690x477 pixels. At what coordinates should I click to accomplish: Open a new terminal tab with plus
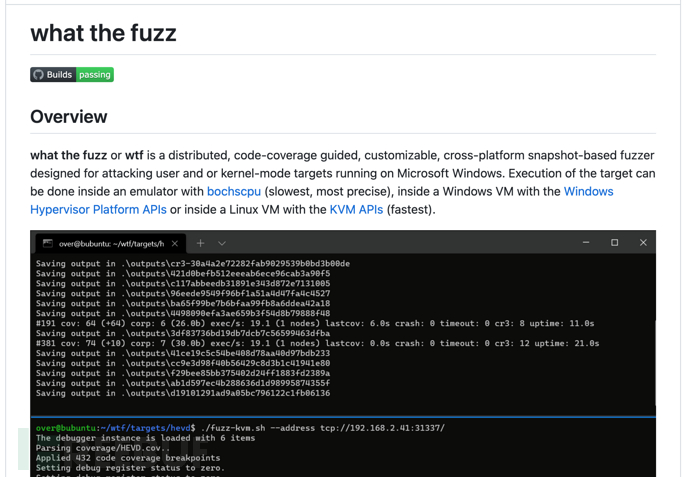(200, 243)
